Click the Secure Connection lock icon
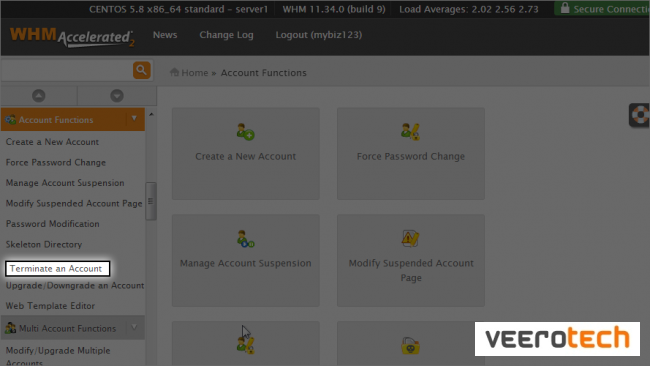 (x=565, y=8)
